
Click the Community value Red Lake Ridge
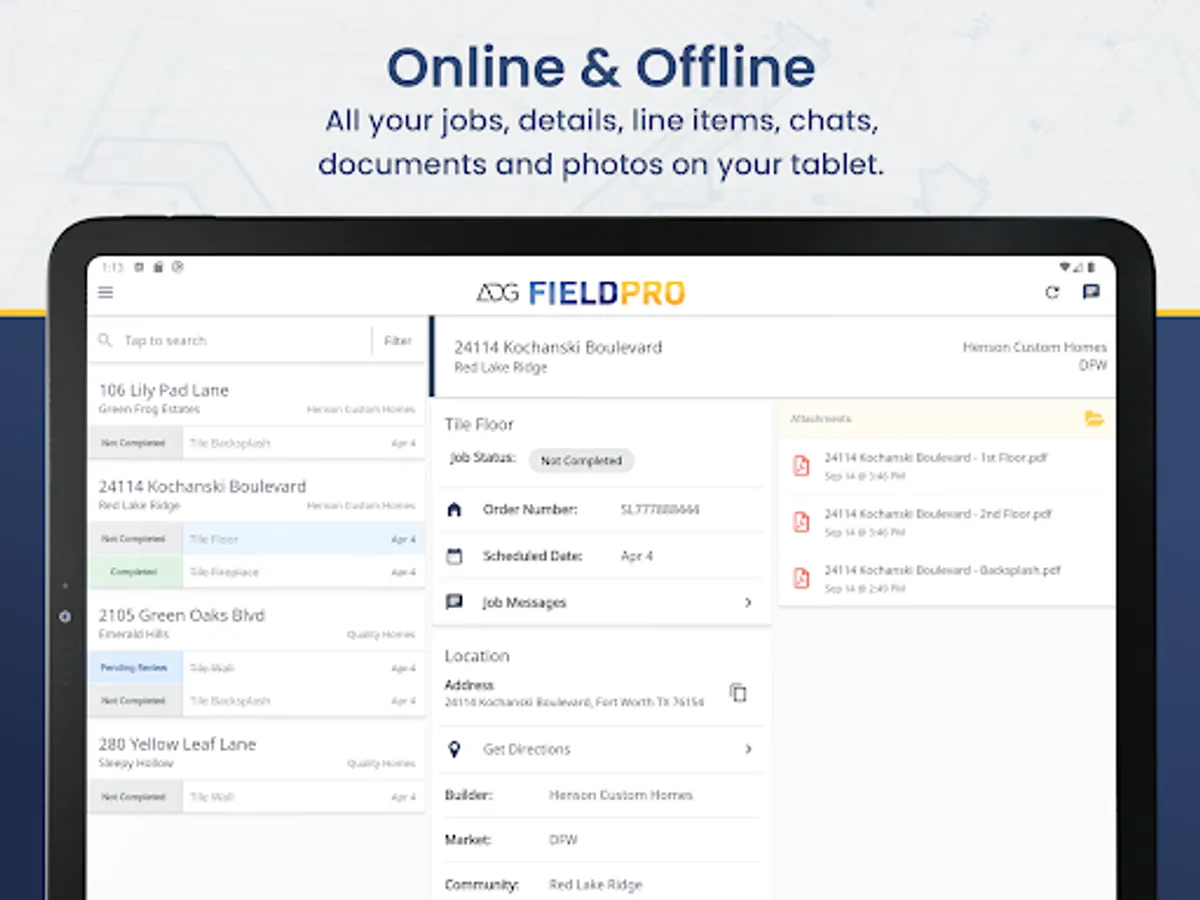(596, 885)
